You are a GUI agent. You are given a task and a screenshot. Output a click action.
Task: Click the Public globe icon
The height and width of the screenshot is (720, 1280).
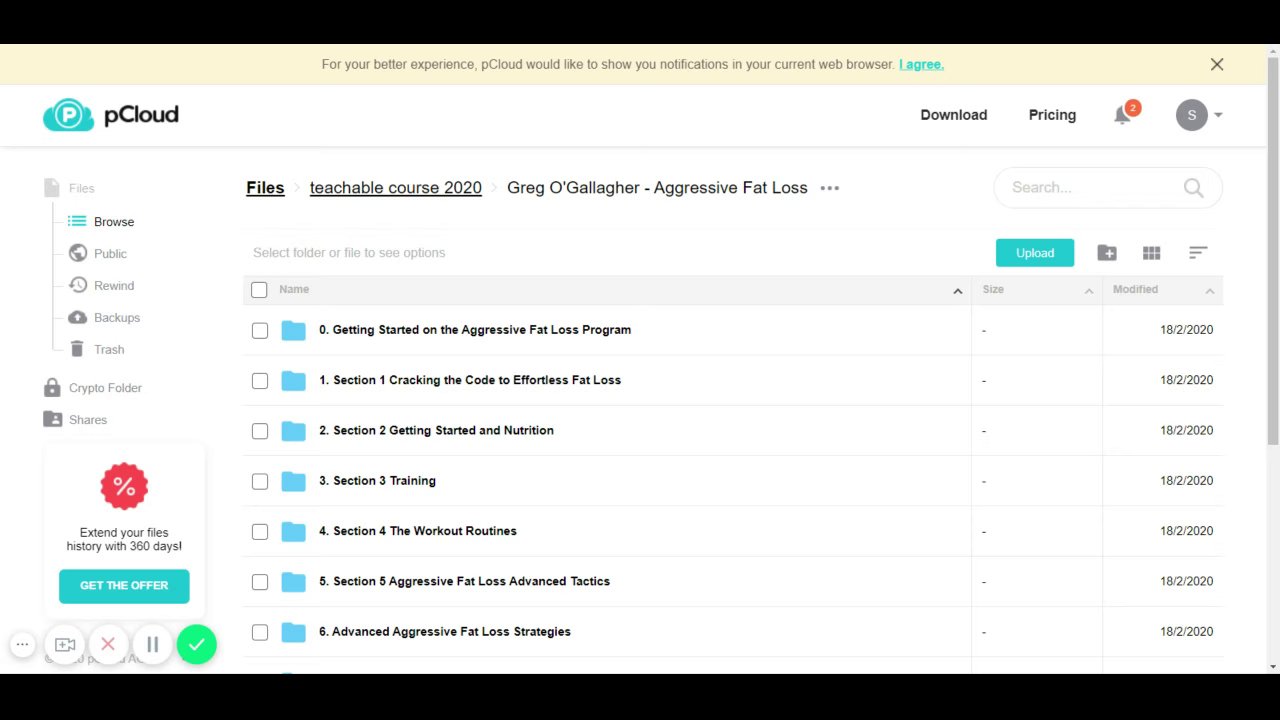pos(77,253)
